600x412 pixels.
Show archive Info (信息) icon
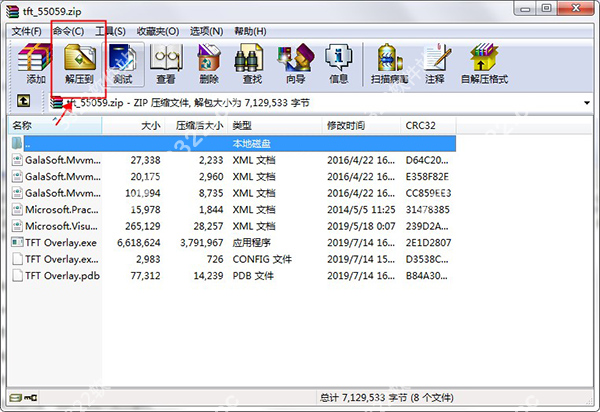pyautogui.click(x=339, y=58)
